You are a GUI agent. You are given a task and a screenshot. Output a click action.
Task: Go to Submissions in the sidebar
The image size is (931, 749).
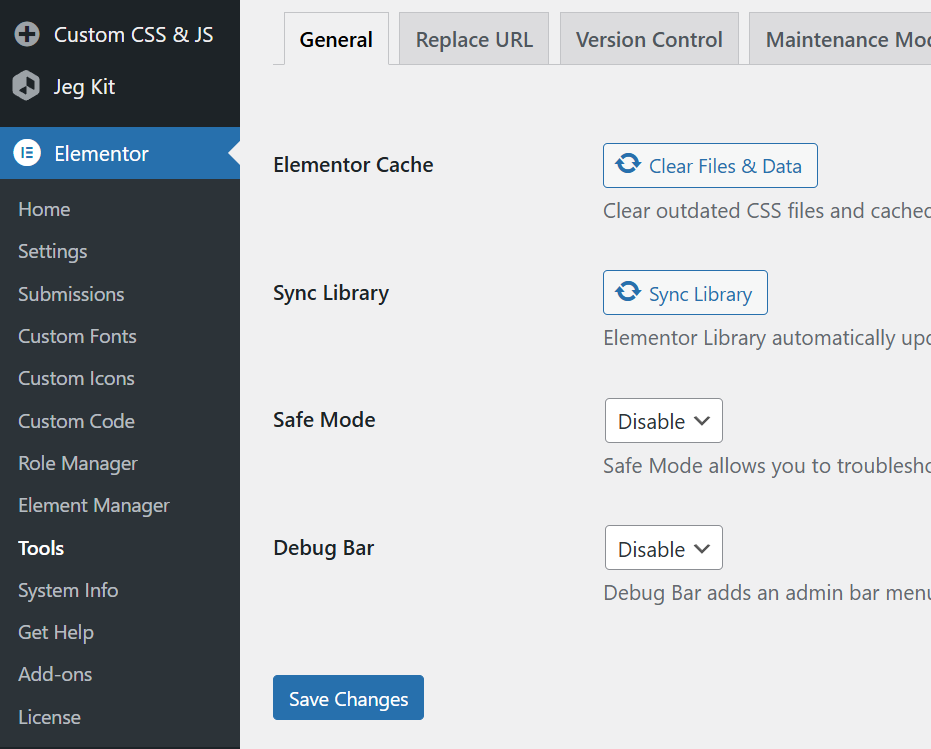71,294
